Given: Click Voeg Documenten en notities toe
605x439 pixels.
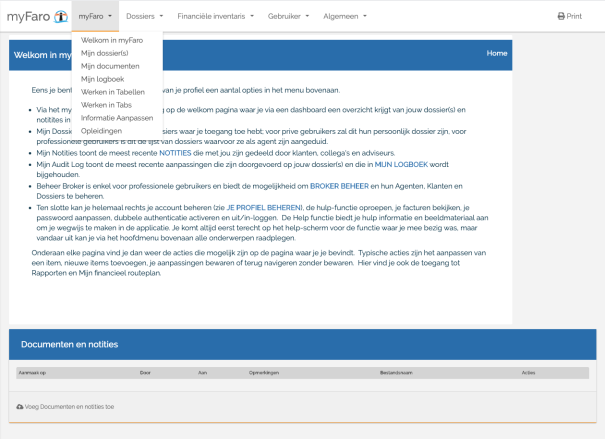Looking at the screenshot, I should click(65, 407).
